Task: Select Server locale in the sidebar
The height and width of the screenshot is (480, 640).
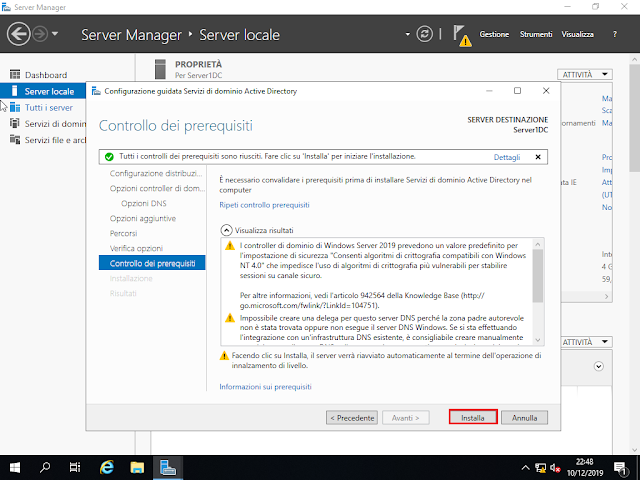Action: 43,91
